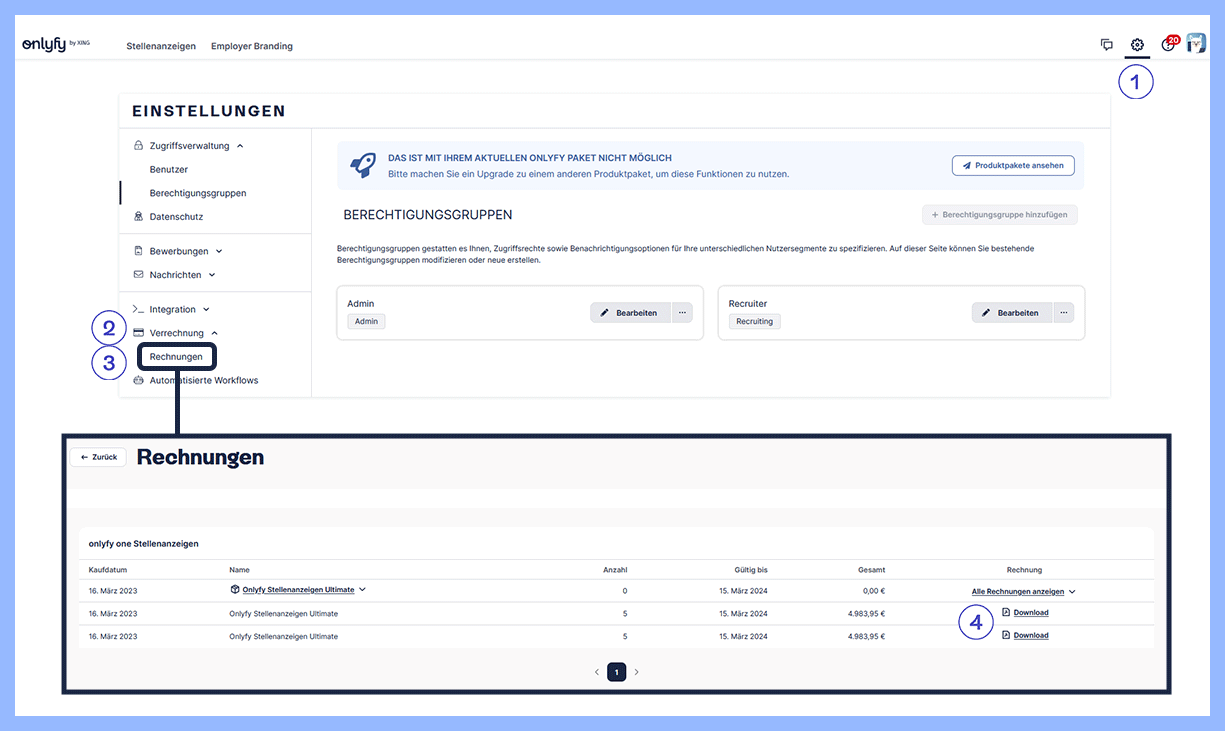Open the user profile avatar
This screenshot has height=731, width=1225.
point(1196,44)
